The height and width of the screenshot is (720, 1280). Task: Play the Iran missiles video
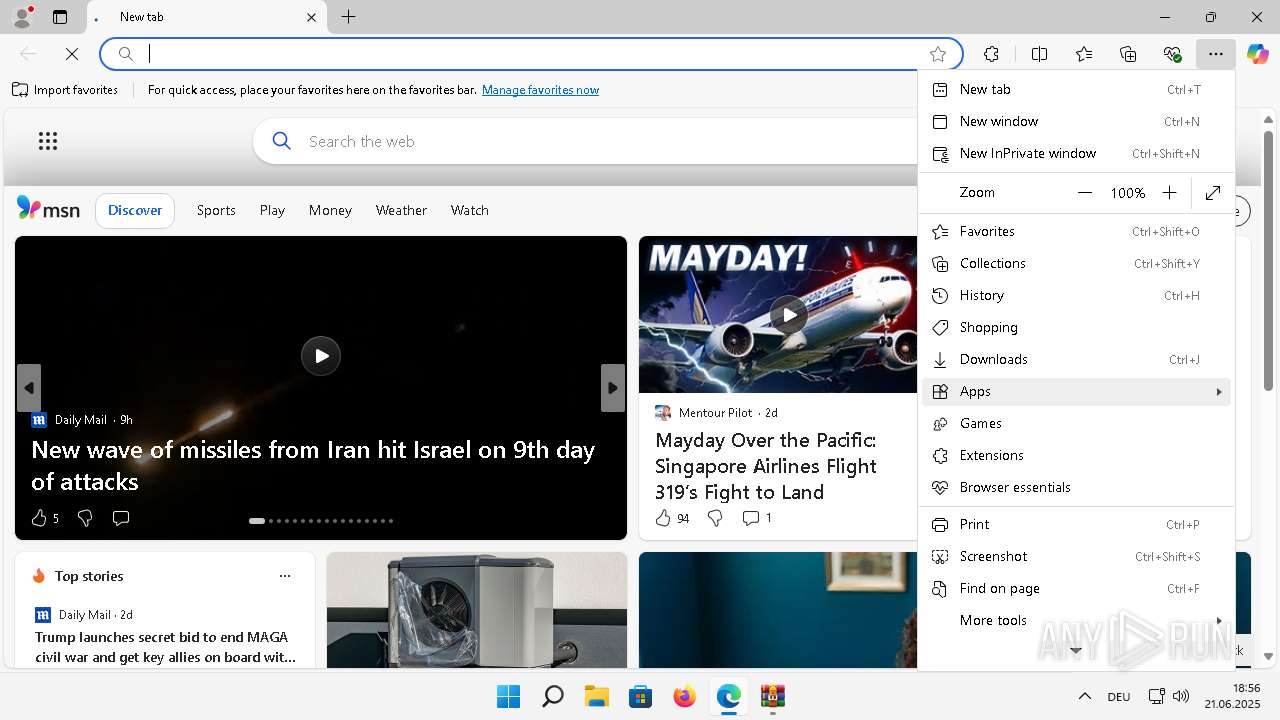coord(321,356)
